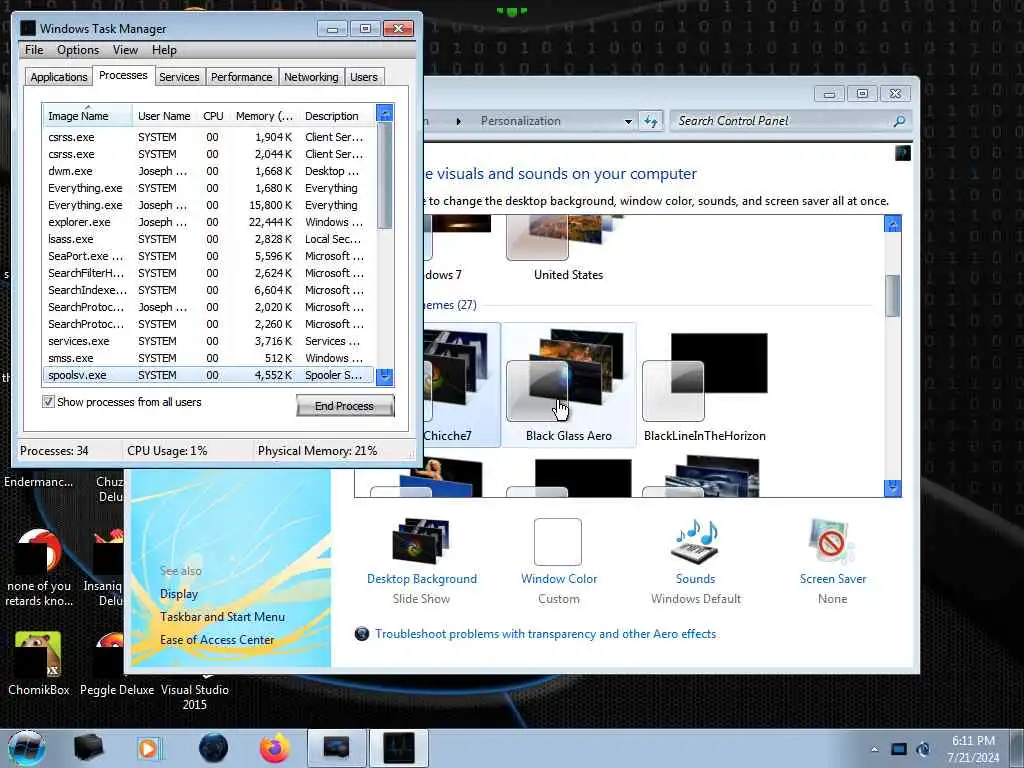
Task: Switch to the Users tab
Action: tap(364, 77)
